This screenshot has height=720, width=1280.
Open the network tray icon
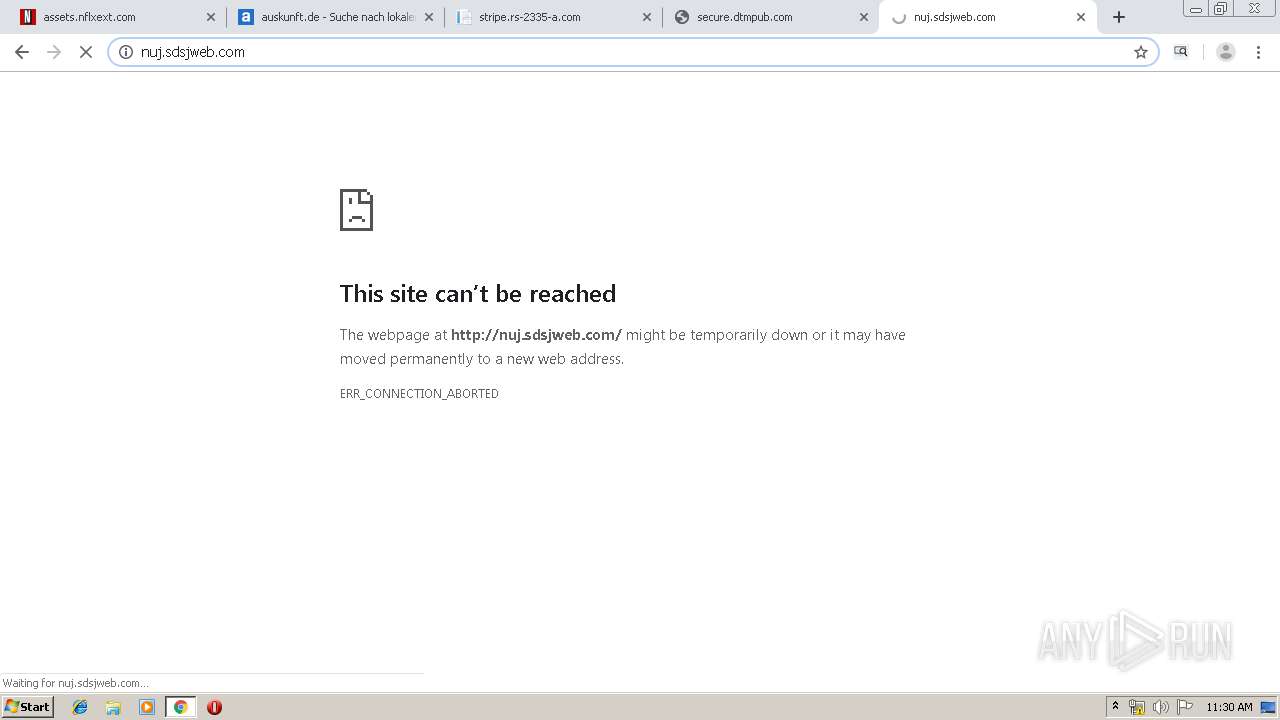pos(1137,707)
